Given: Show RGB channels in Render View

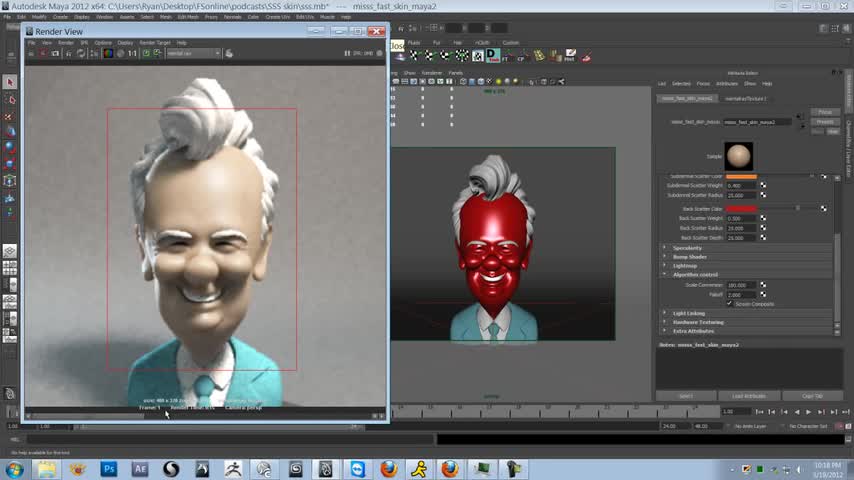Looking at the screenshot, I should click(x=108, y=53).
